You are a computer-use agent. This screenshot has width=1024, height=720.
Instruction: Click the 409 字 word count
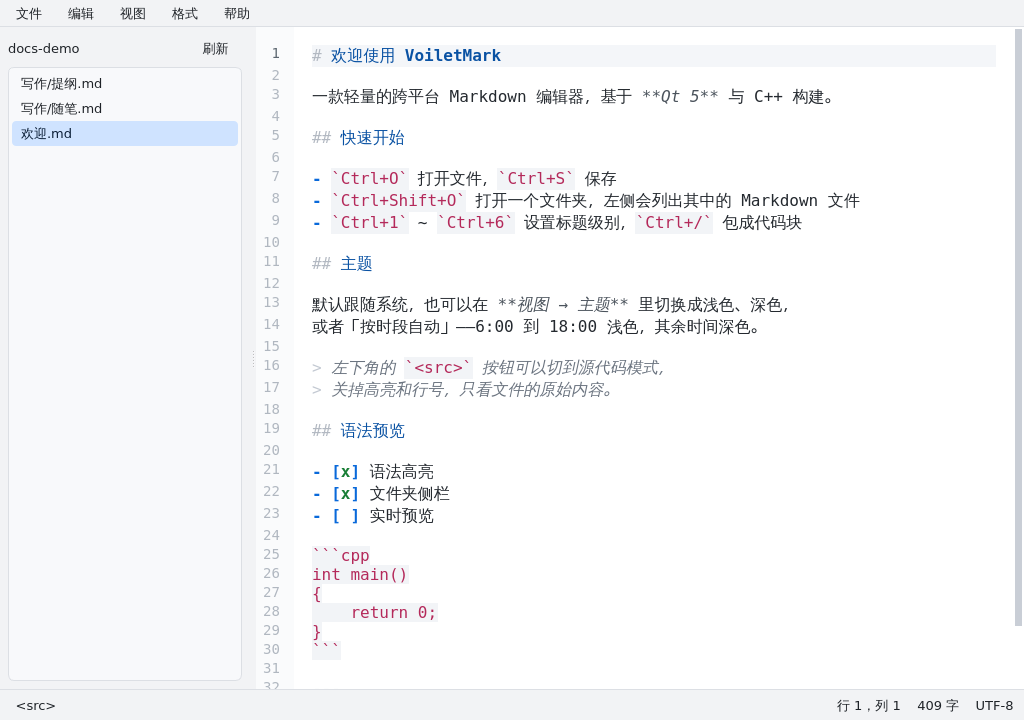[938, 706]
